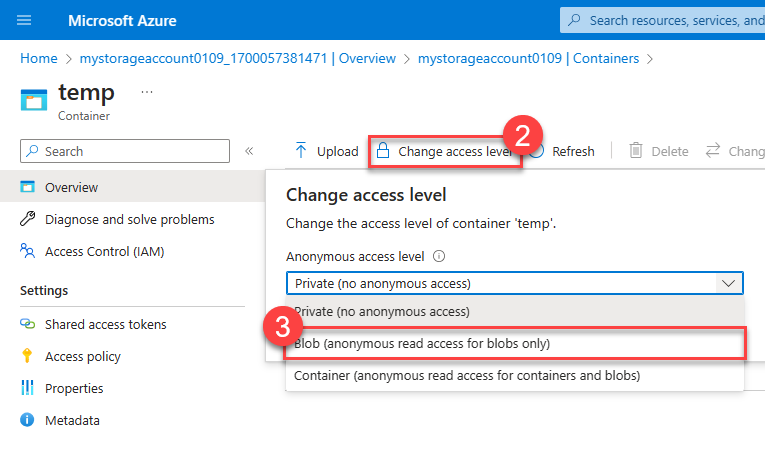
Task: Show info tooltip for Anonymous access level
Action: [x=439, y=256]
